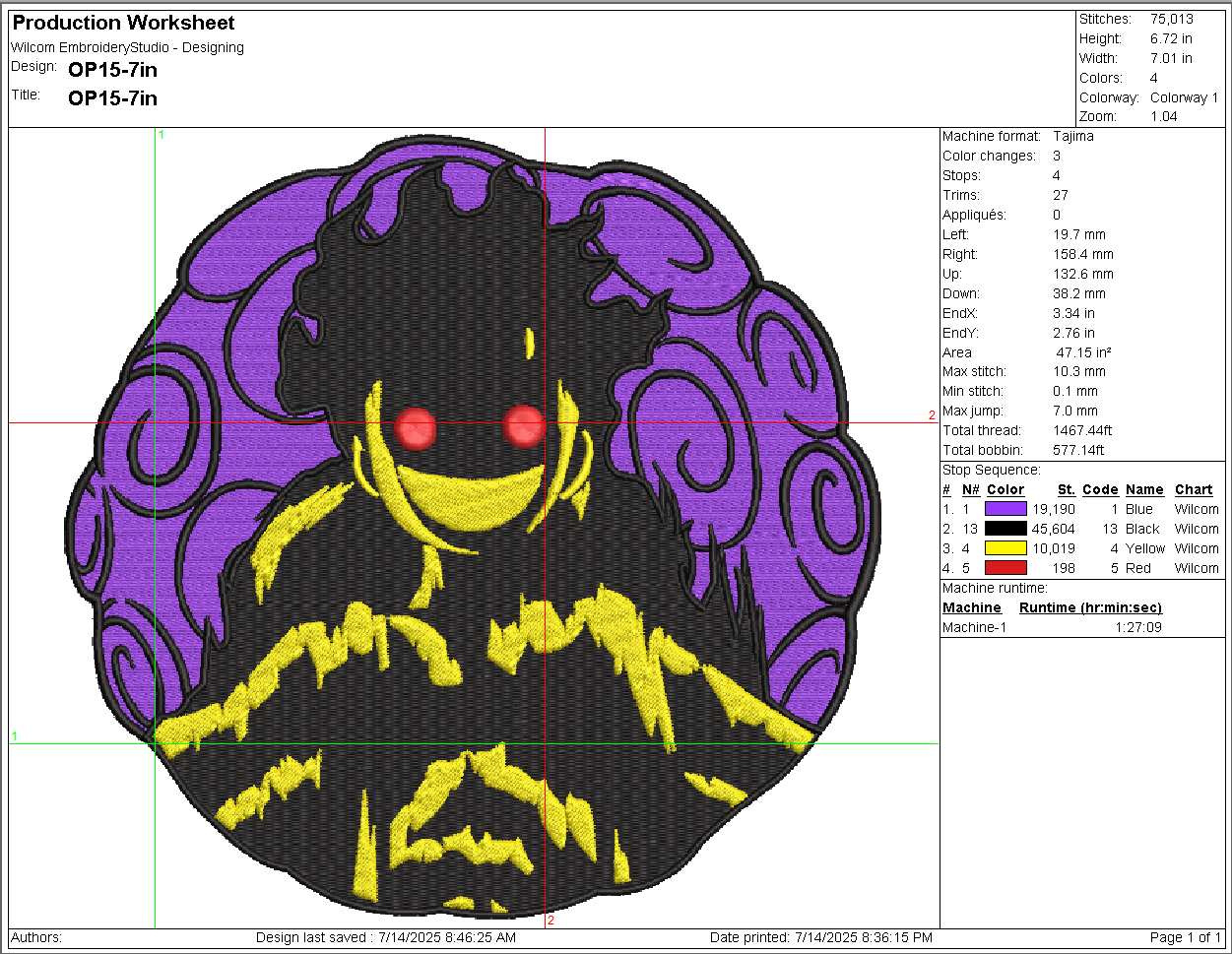The width and height of the screenshot is (1232, 954).
Task: Pick the yellow swatch in Stop Sequence
Action: 1005,548
